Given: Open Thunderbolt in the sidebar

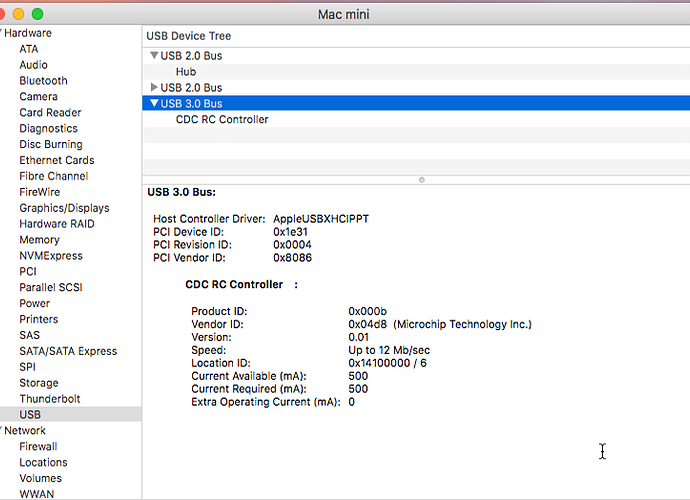Looking at the screenshot, I should (50, 399).
